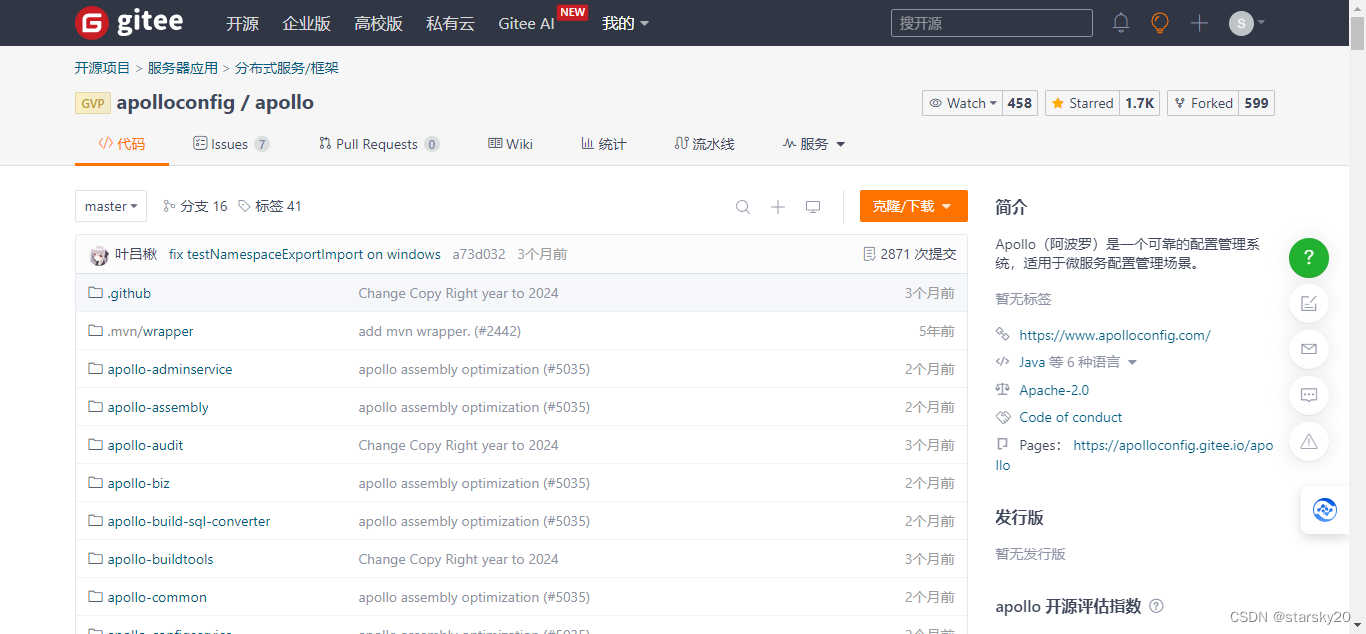The image size is (1366, 634).
Task: Click the 分布式服务/框架 breadcrumb
Action: [287, 68]
